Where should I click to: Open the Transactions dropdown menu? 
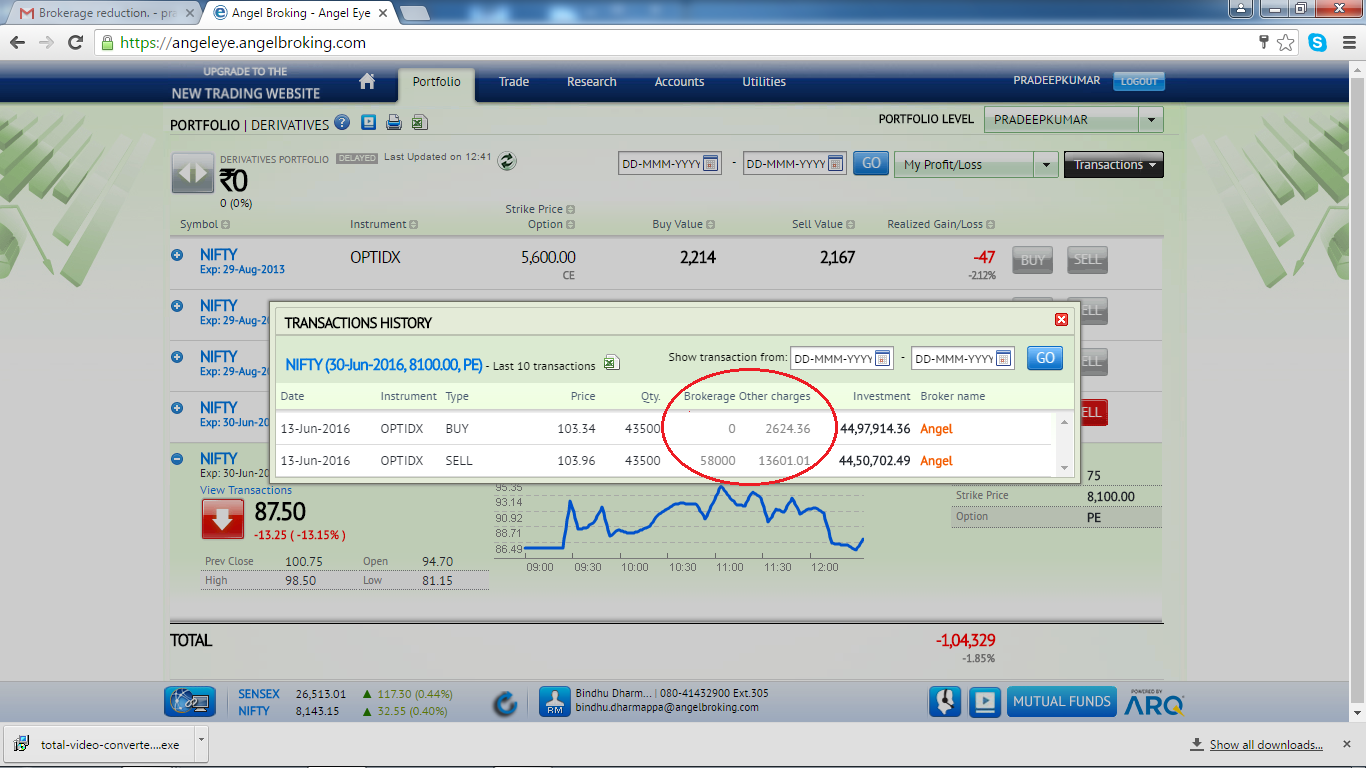click(1113, 165)
